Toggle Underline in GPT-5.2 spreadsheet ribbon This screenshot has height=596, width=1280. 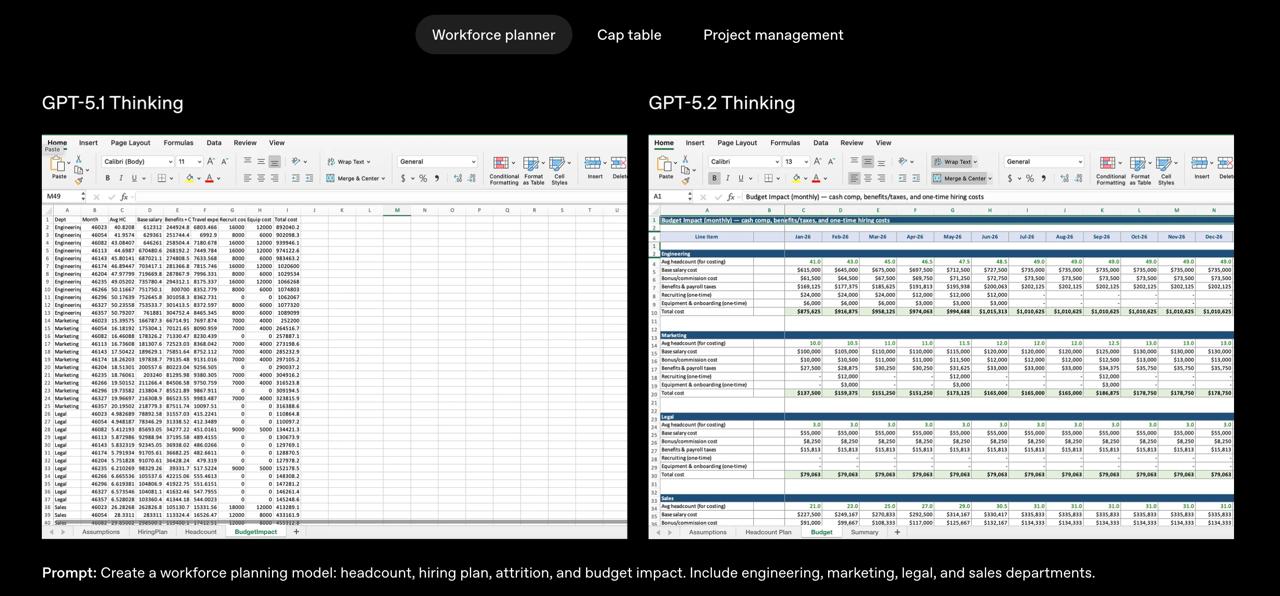(x=741, y=178)
